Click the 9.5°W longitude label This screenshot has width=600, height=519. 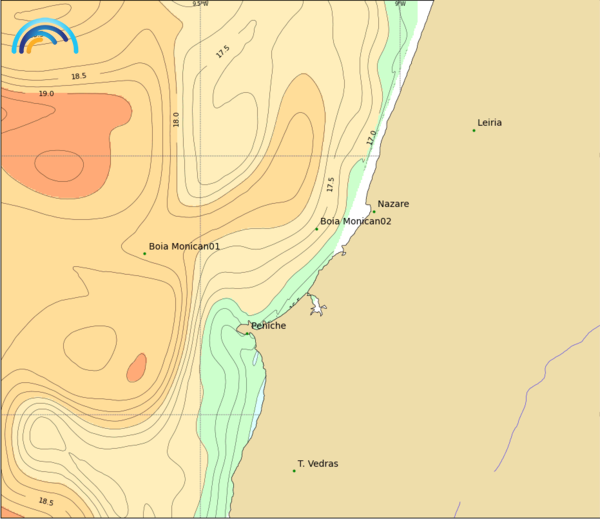(x=200, y=4)
